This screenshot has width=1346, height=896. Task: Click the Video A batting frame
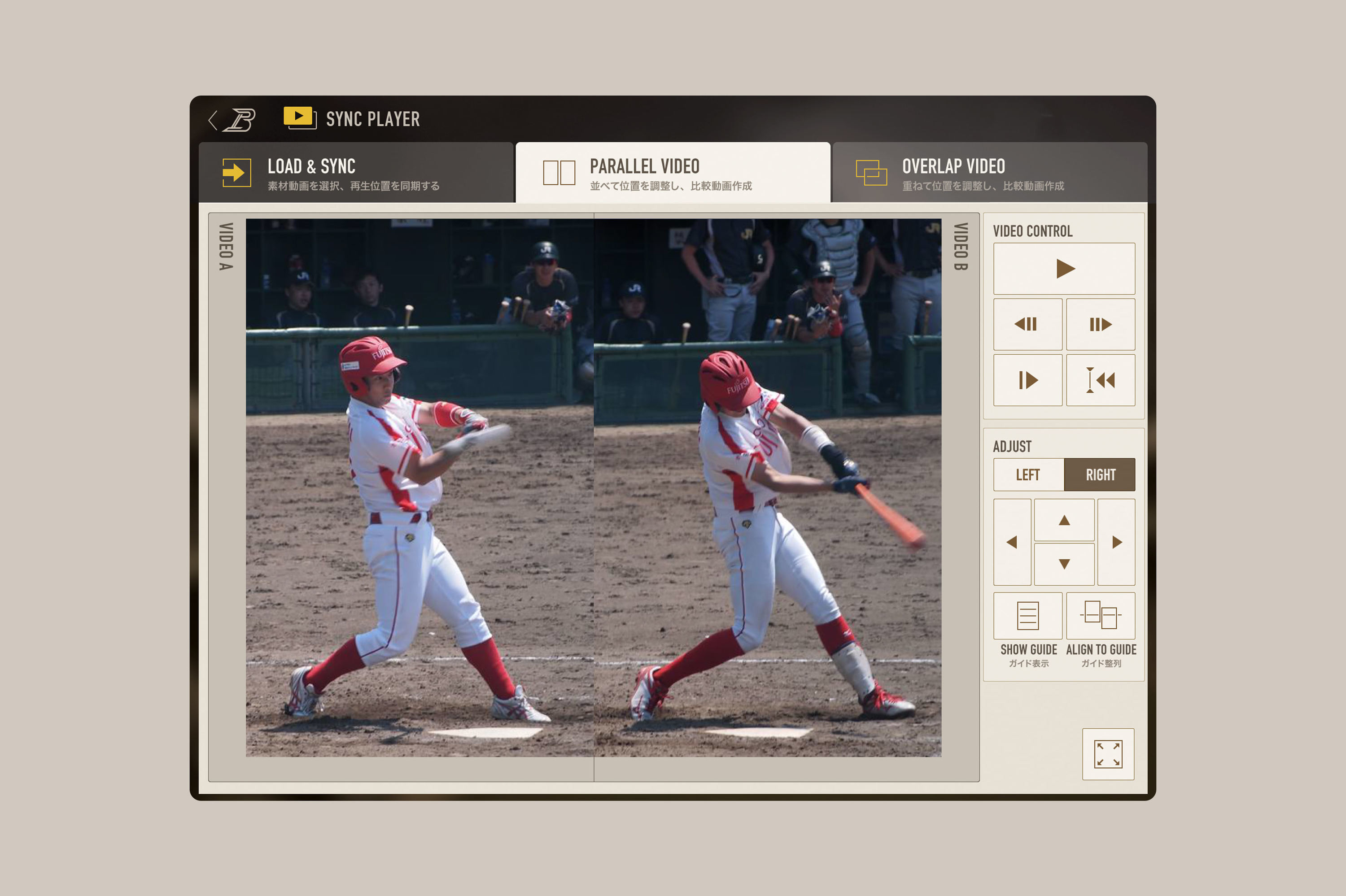419,487
